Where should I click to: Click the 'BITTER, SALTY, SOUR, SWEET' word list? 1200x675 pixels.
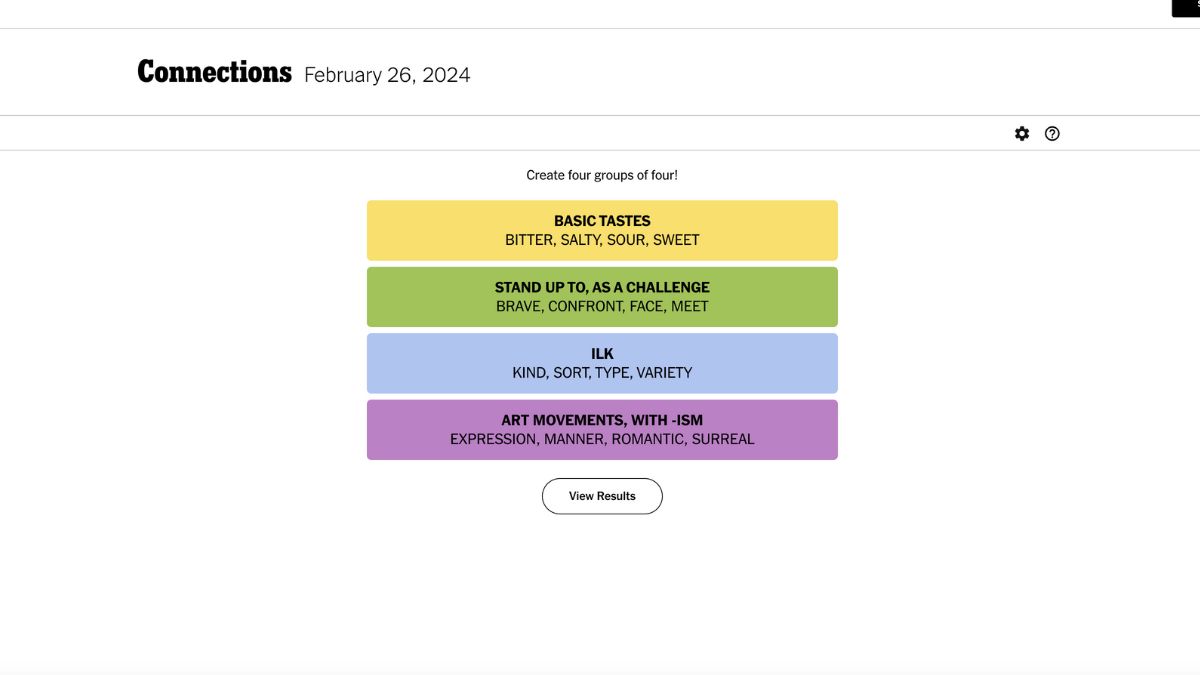point(602,240)
